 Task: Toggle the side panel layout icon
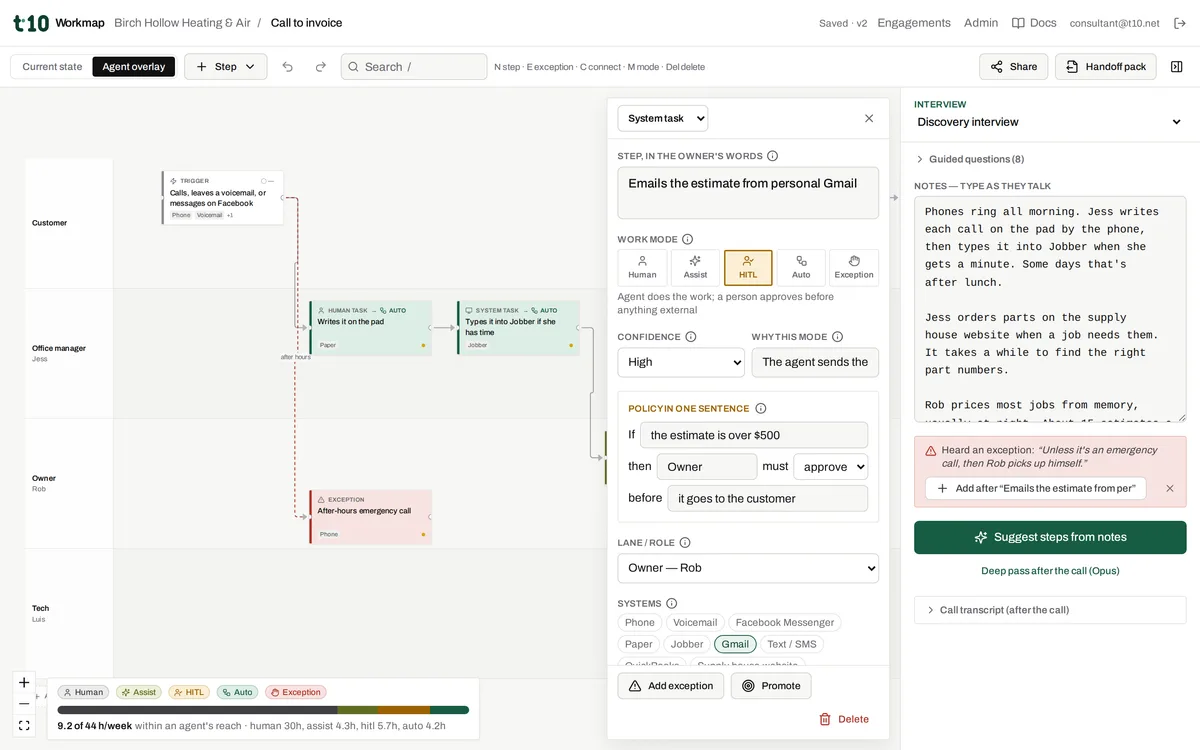[x=1177, y=67]
